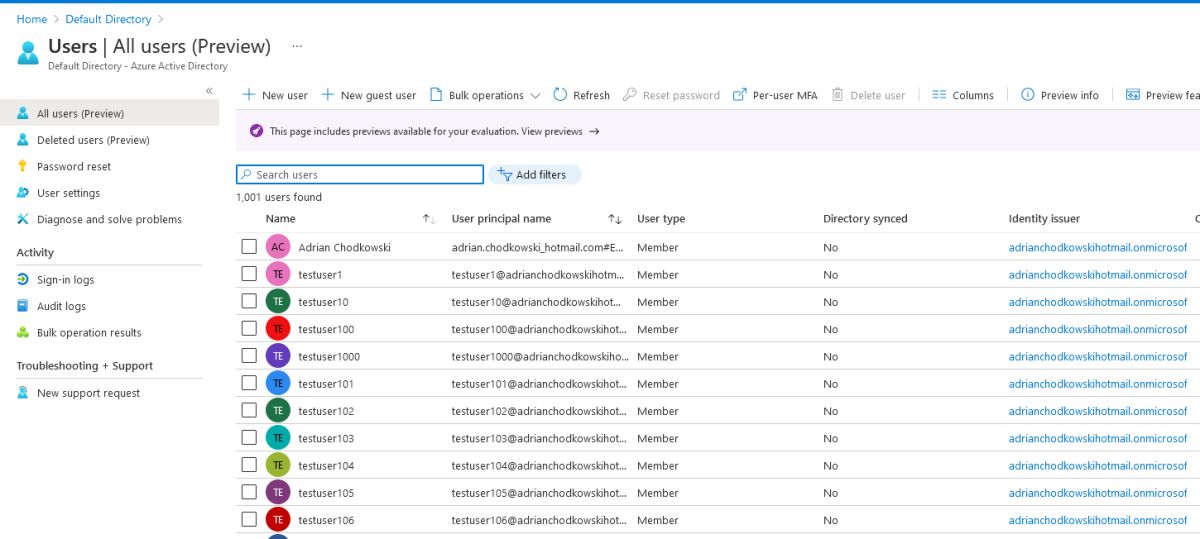Click the Users page header icon

[x=30, y=51]
